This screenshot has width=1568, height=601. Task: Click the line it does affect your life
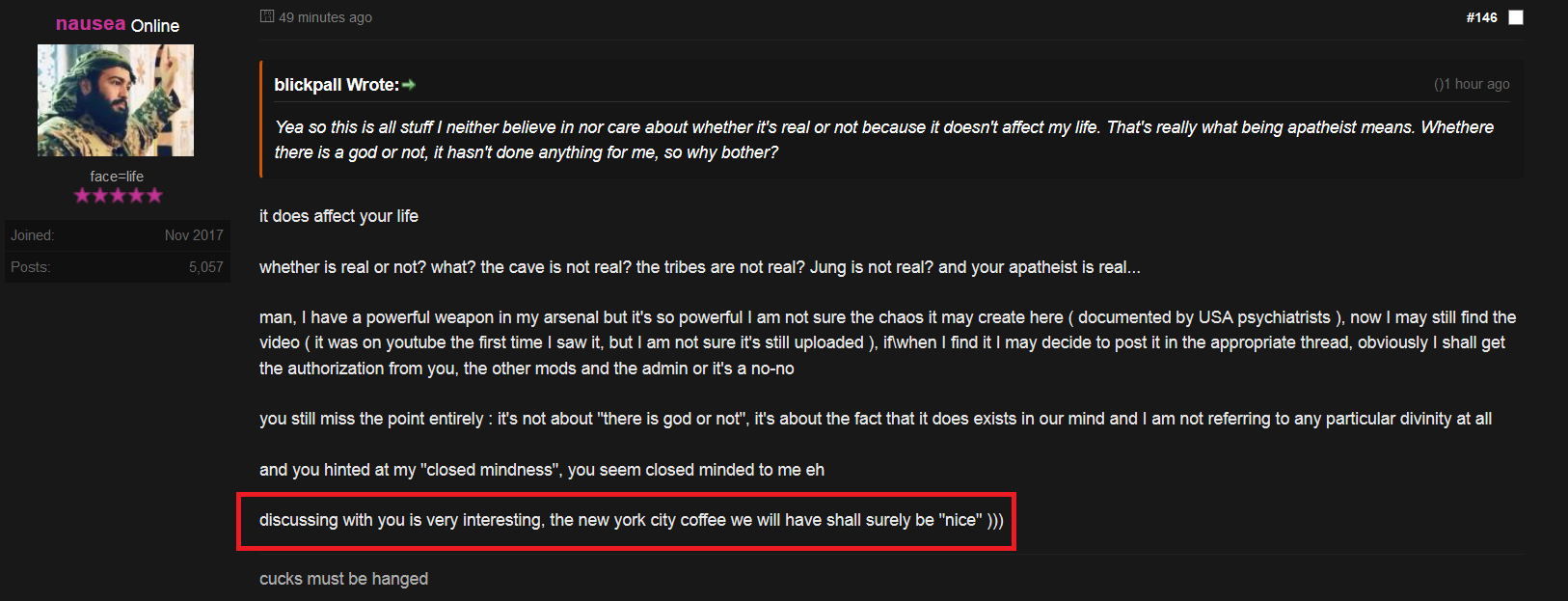click(x=338, y=216)
